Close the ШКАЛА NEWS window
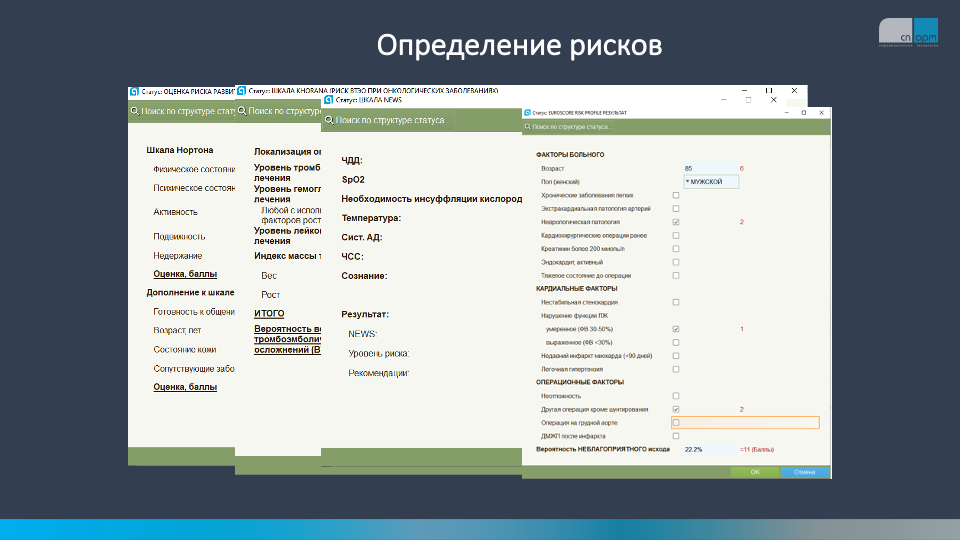The height and width of the screenshot is (540, 960). [x=774, y=100]
